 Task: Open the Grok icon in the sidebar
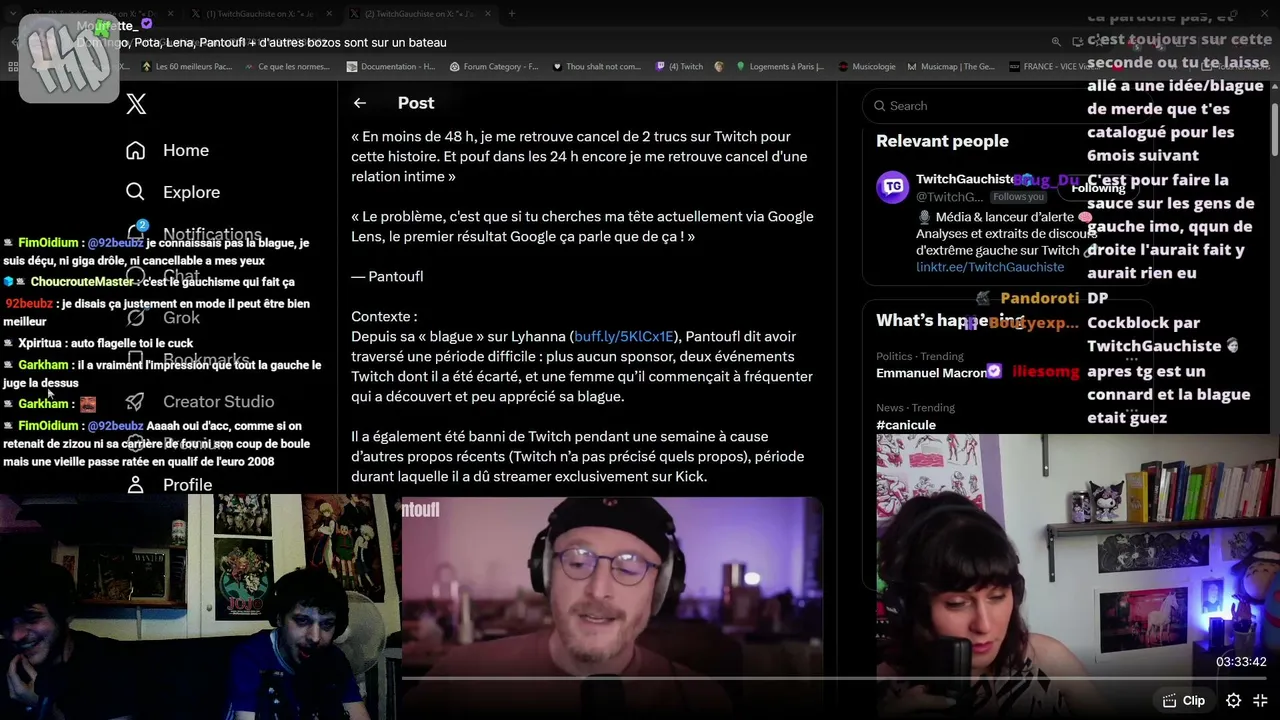pos(136,318)
